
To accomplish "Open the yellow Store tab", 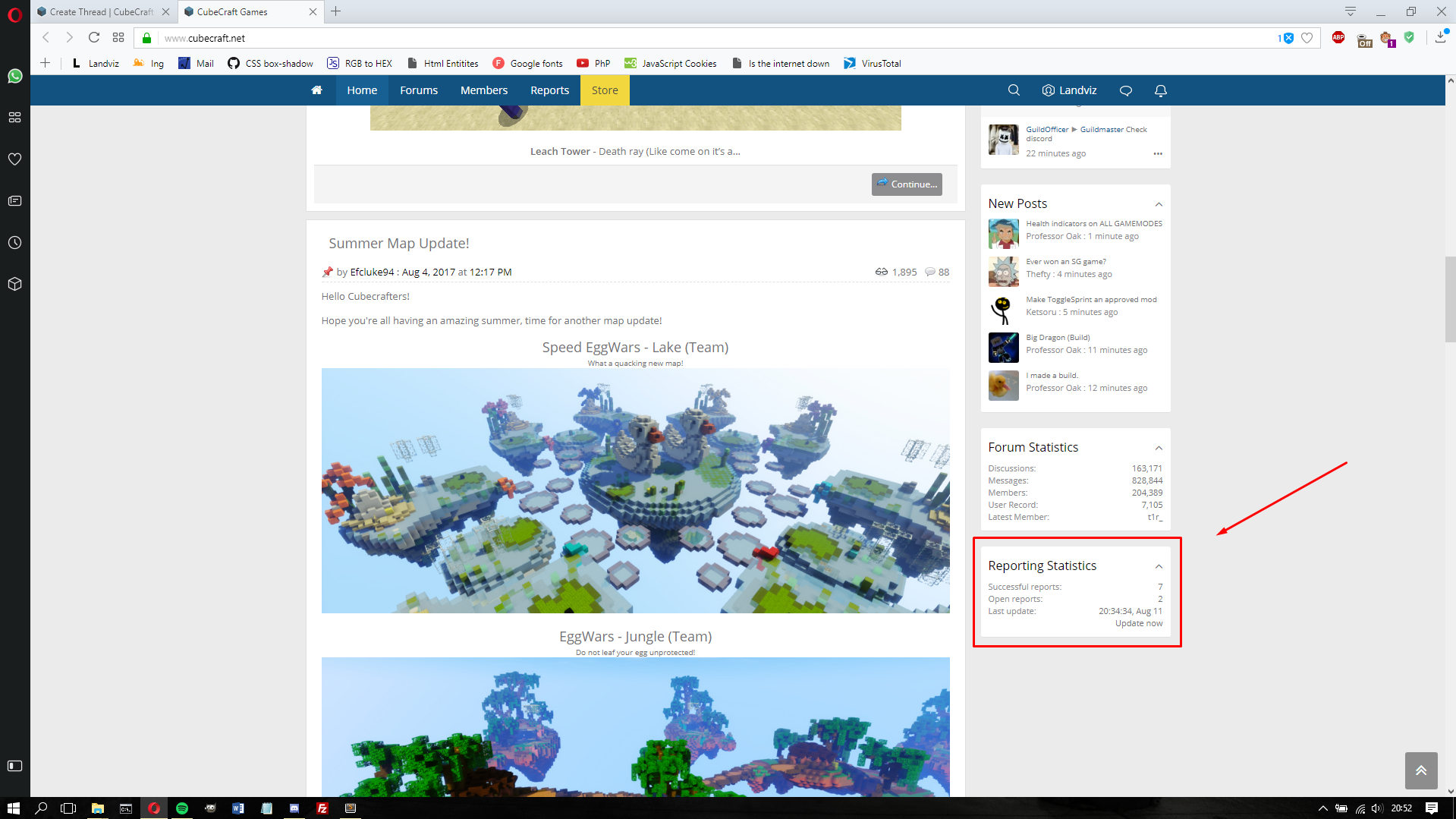I will pyautogui.click(x=605, y=90).
